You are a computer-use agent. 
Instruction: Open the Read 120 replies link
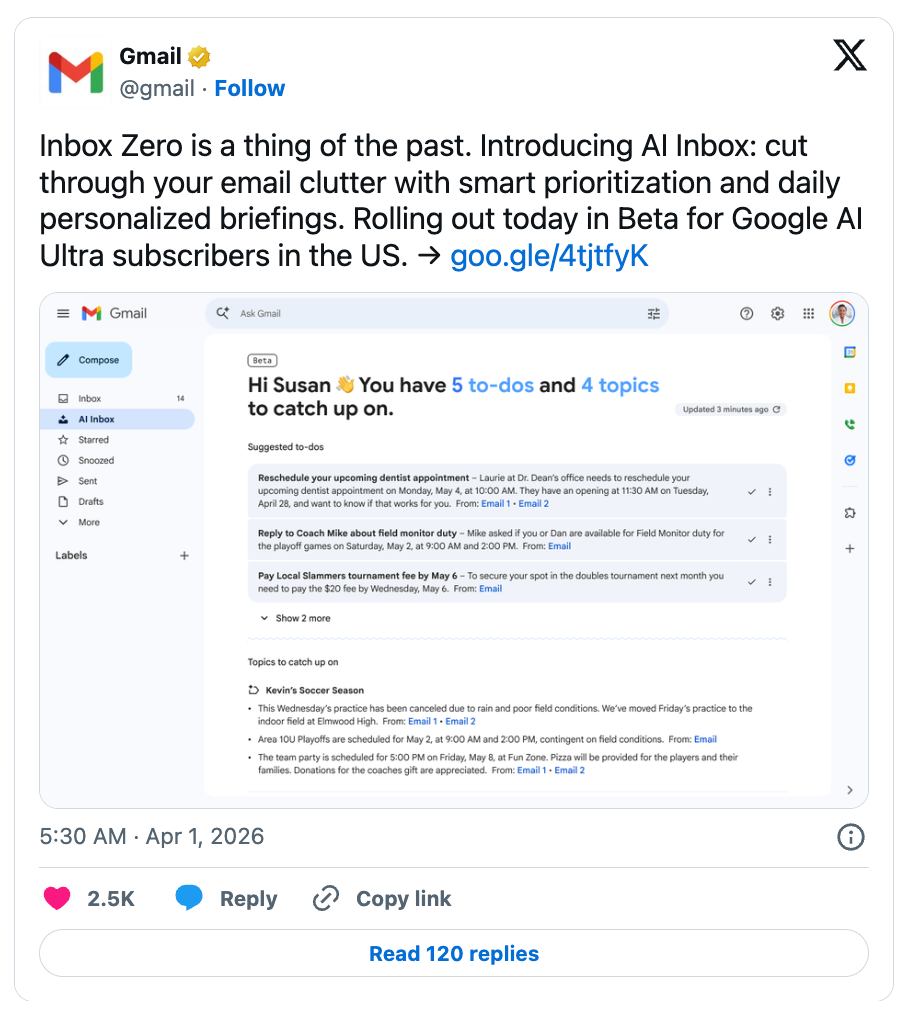(454, 954)
